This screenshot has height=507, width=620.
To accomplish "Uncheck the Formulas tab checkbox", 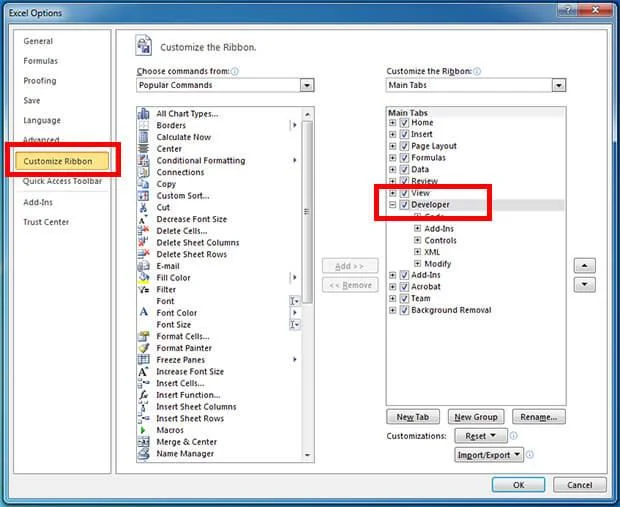I will 404,158.
